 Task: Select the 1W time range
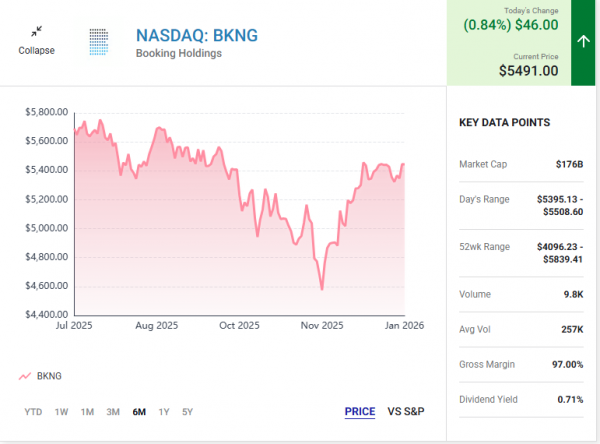tap(61, 411)
